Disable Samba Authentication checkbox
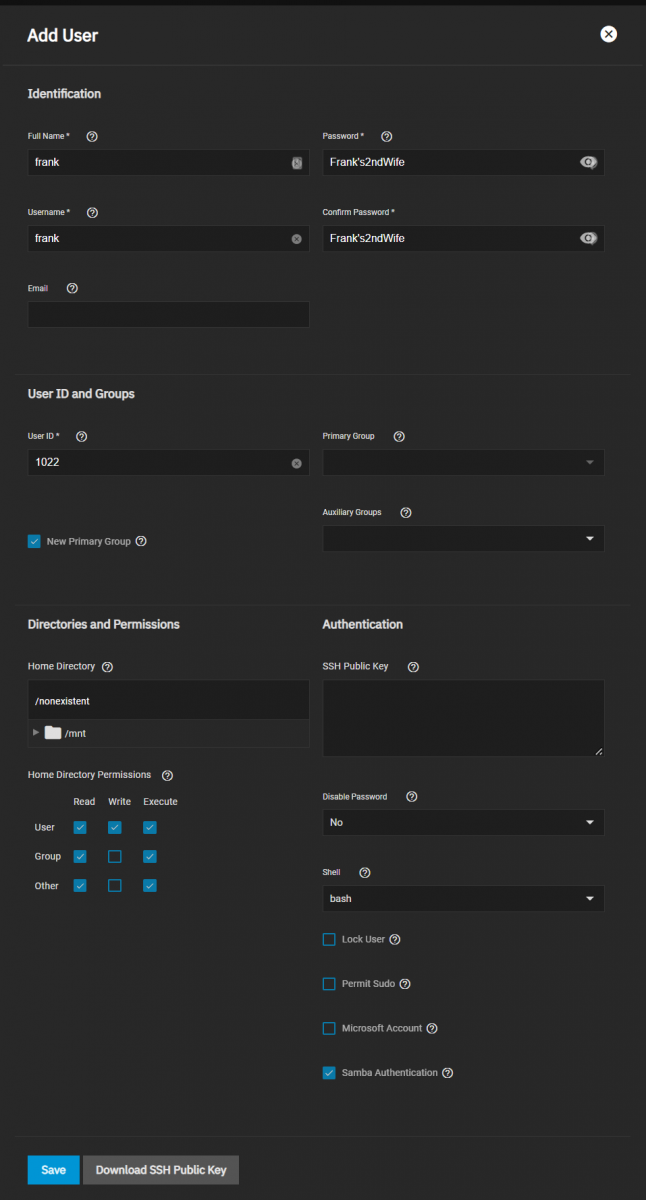 pos(329,1073)
